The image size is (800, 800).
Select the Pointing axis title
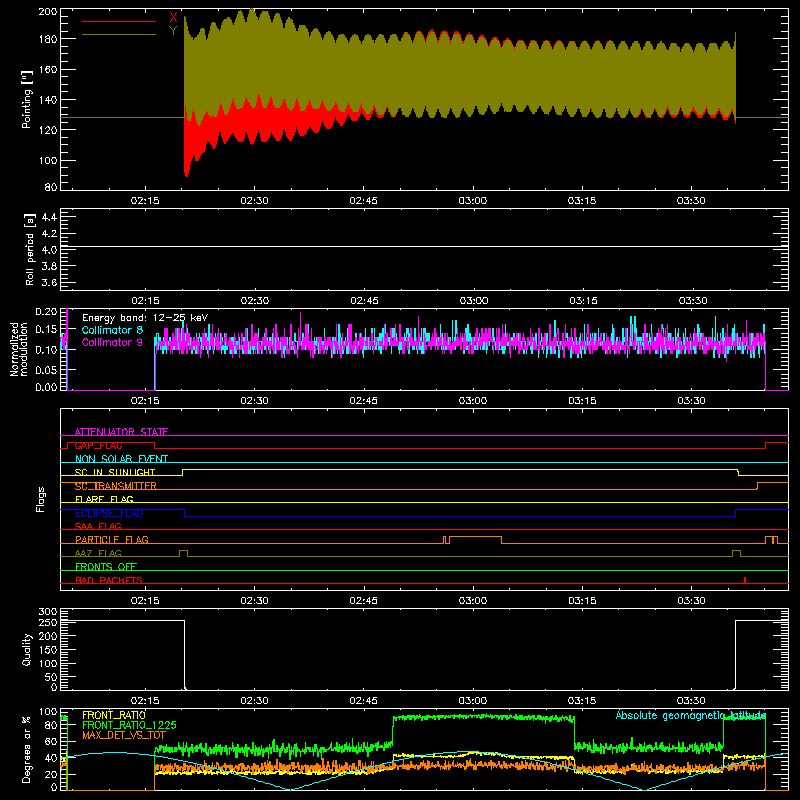27,99
